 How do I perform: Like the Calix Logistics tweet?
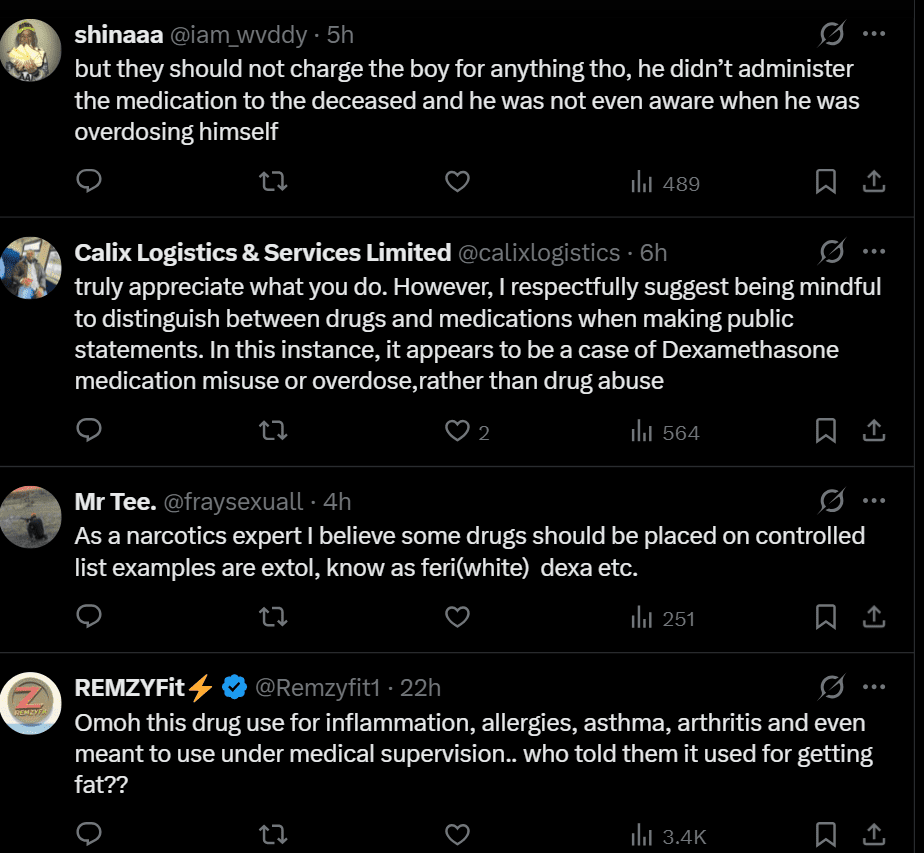click(x=457, y=431)
